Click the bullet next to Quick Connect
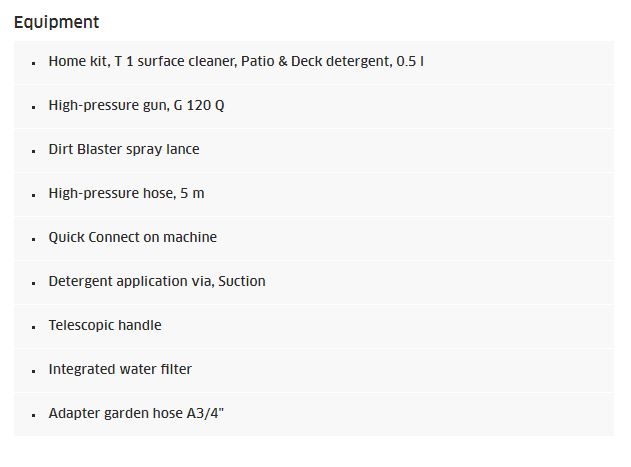 coord(33,239)
